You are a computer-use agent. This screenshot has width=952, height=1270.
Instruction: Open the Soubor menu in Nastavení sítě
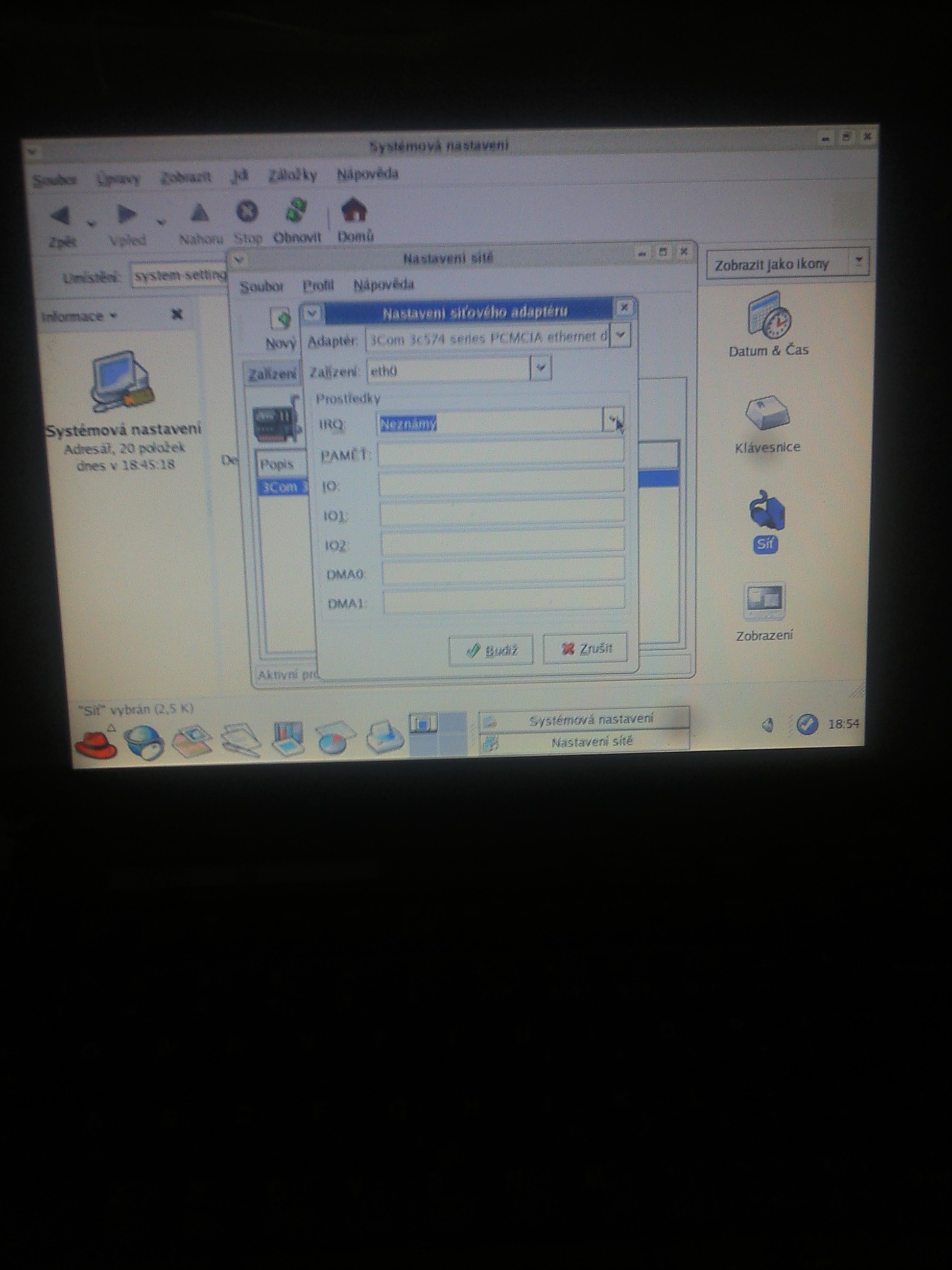point(262,286)
